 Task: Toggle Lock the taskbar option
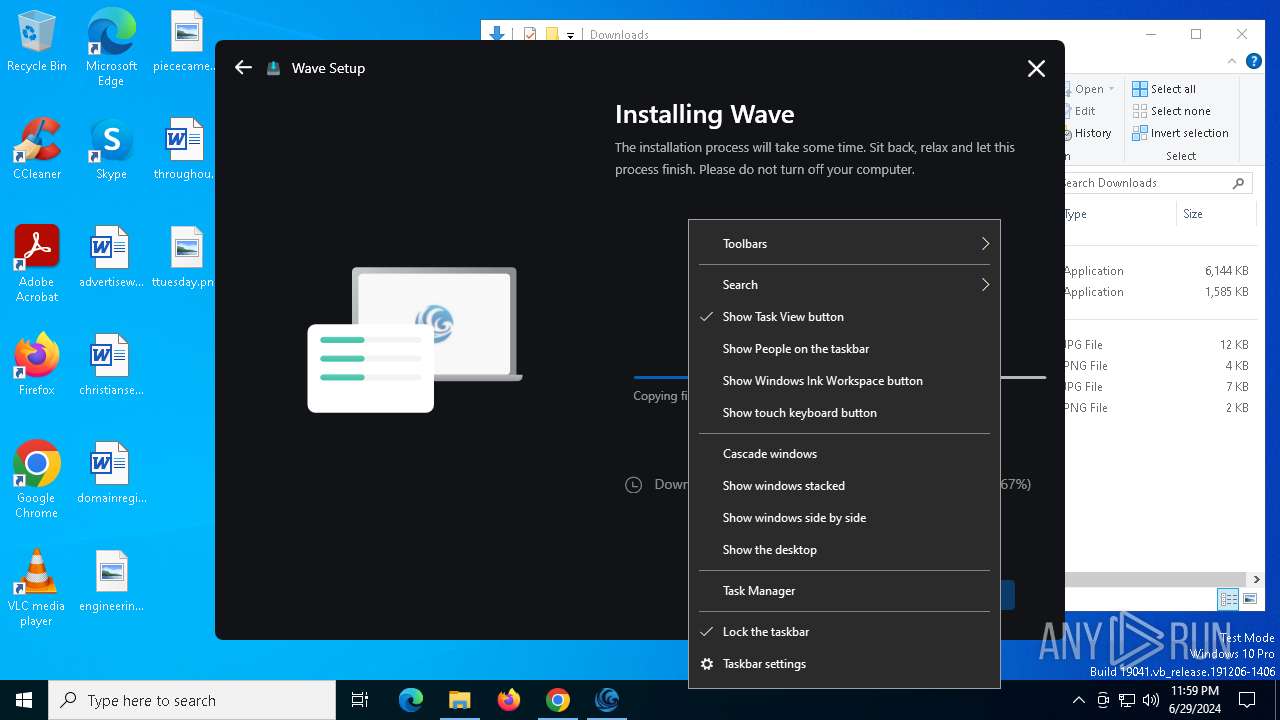[844, 632]
